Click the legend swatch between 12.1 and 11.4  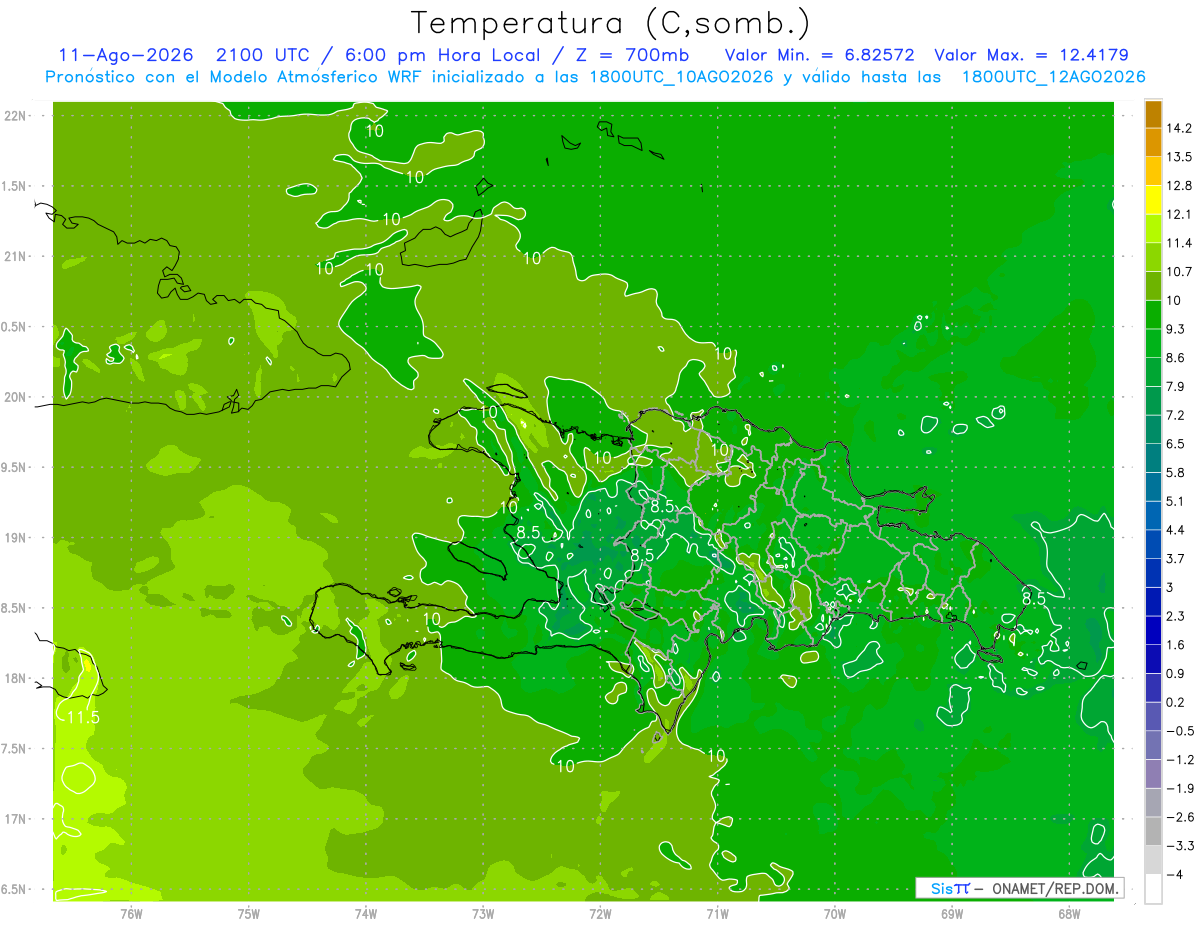[x=1153, y=229]
